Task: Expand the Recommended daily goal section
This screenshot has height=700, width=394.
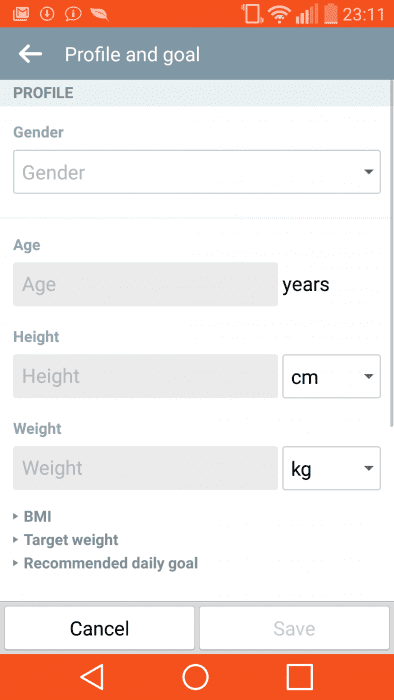Action: [x=105, y=563]
